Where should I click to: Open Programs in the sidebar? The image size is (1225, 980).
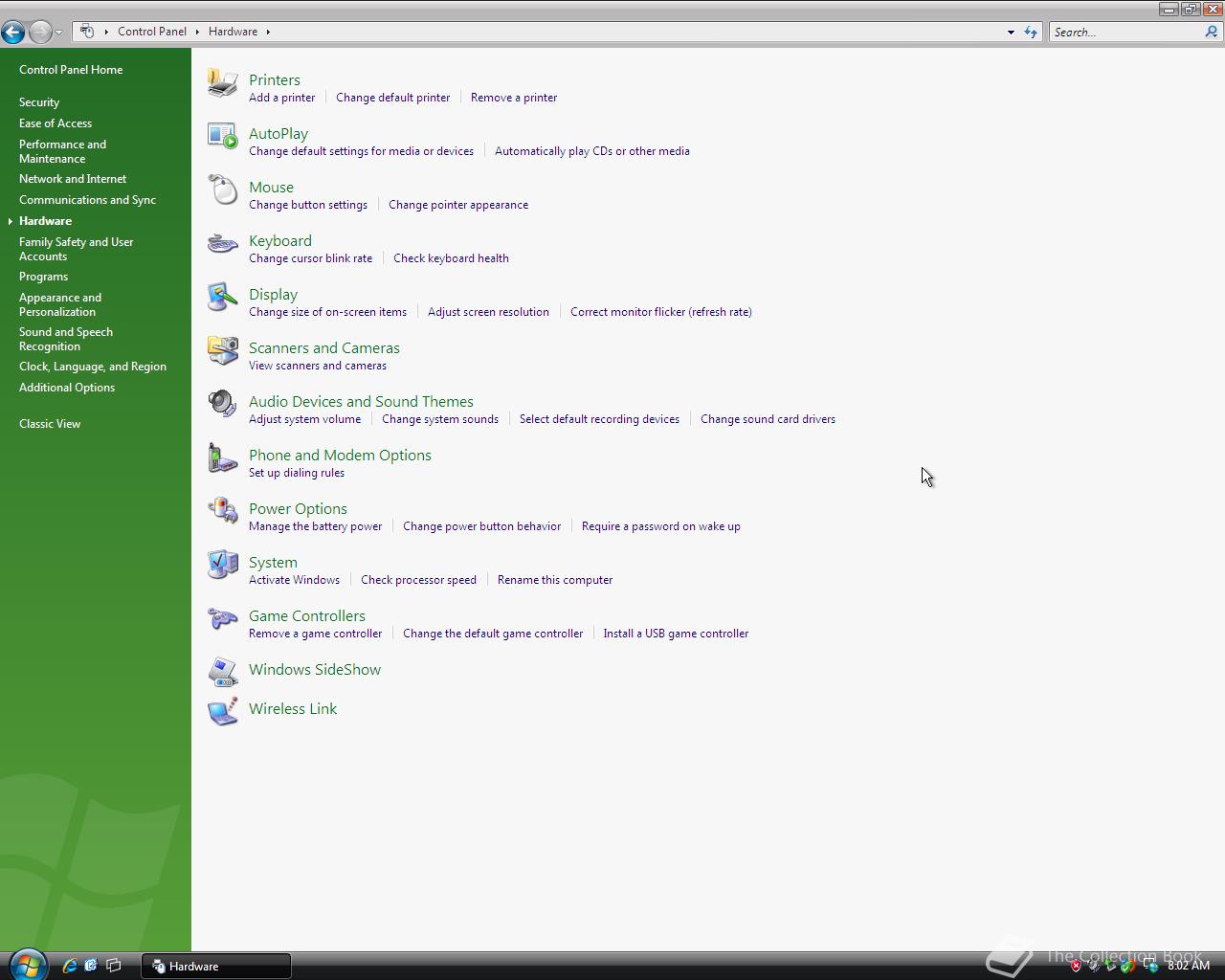43,277
